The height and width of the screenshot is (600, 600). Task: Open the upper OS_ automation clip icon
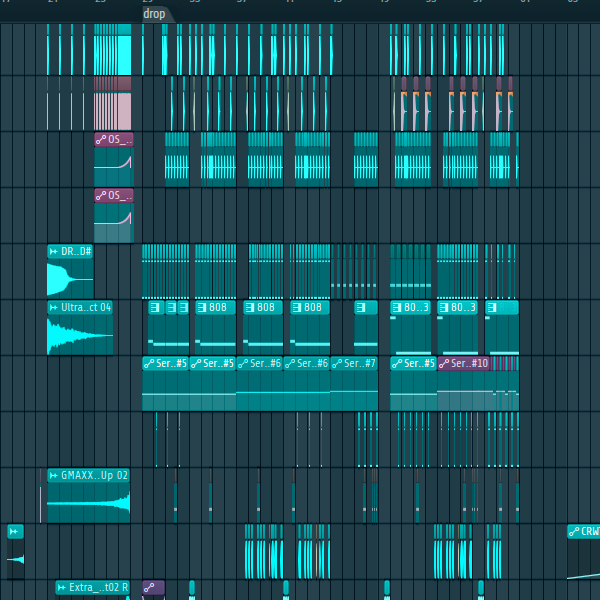[x=101, y=140]
